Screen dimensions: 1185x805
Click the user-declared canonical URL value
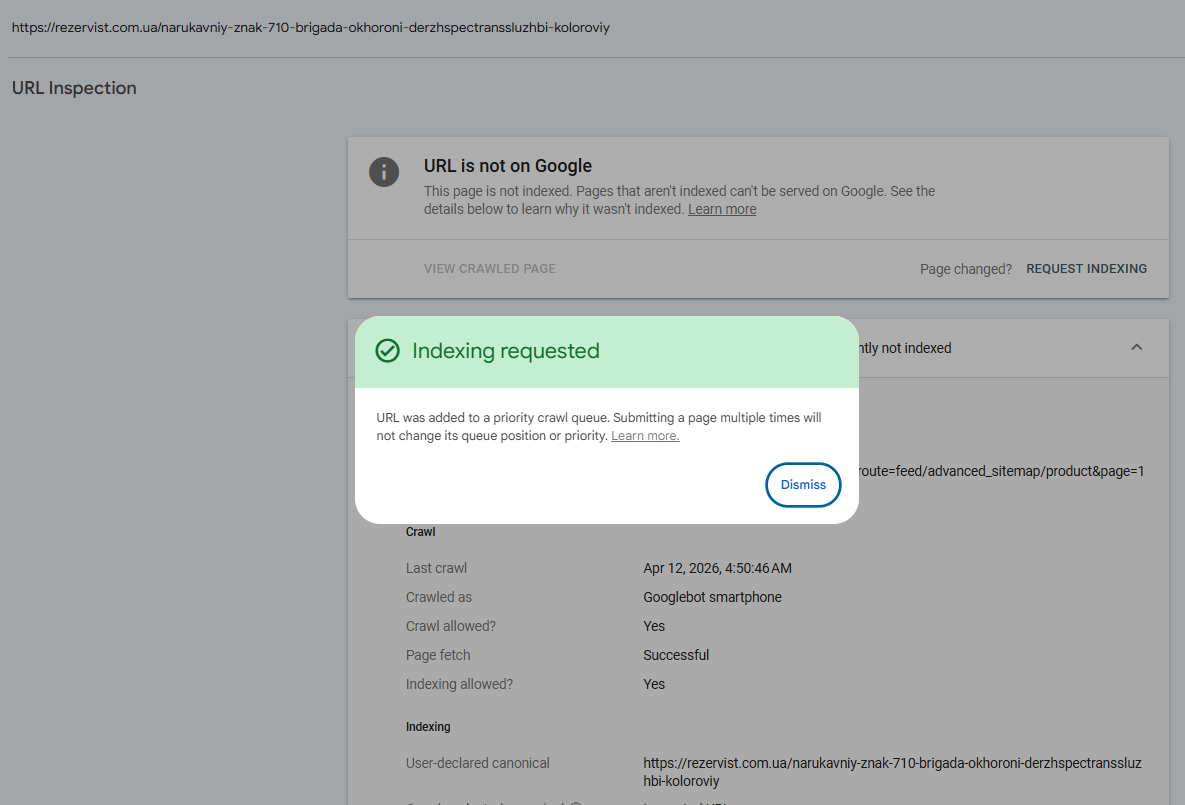[x=892, y=772]
